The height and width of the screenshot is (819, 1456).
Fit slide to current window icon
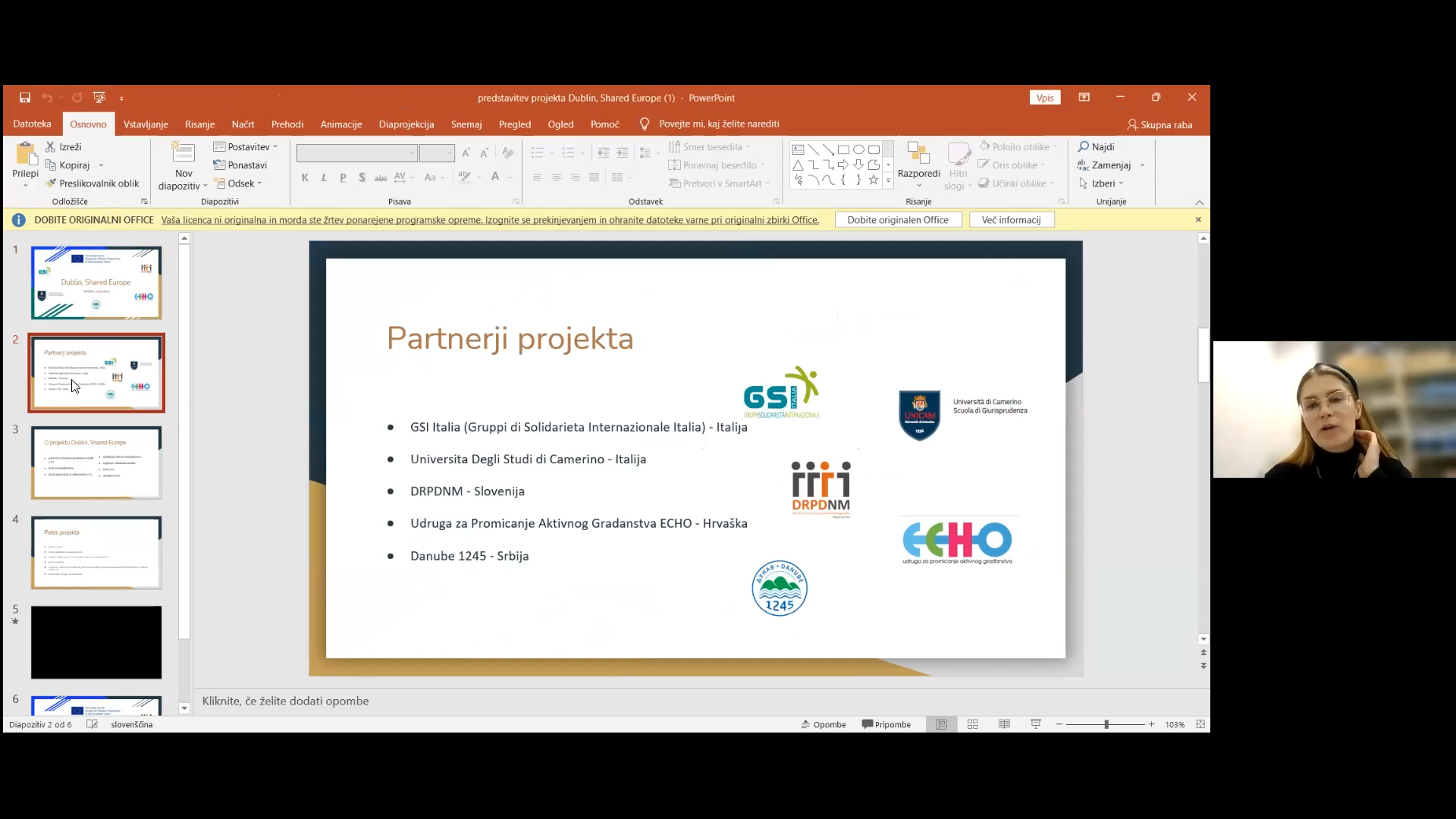[1200, 724]
